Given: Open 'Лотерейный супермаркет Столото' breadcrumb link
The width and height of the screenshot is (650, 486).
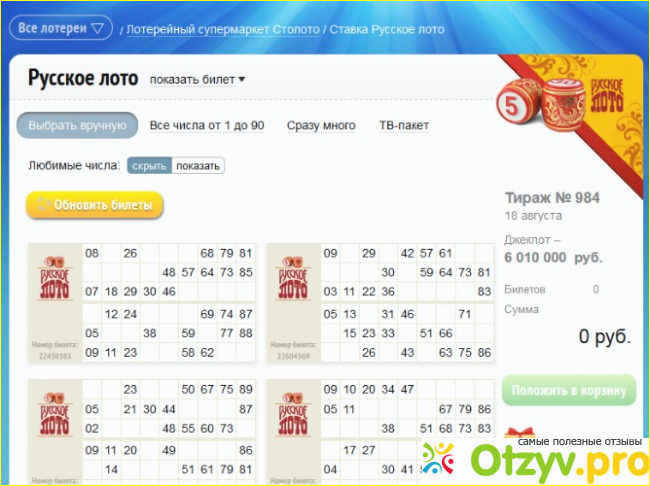Looking at the screenshot, I should tap(224, 29).
